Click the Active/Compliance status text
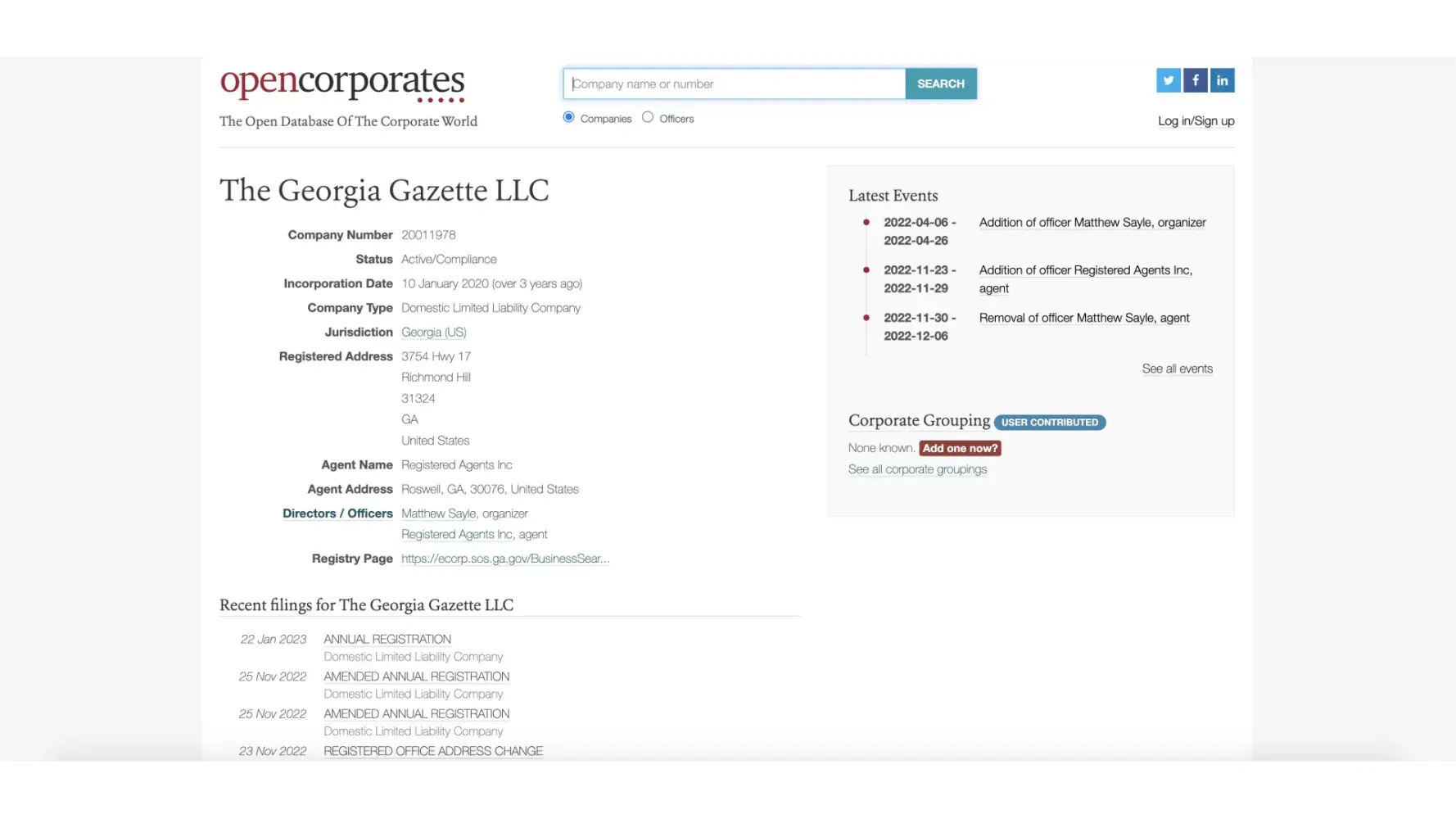 click(x=449, y=260)
